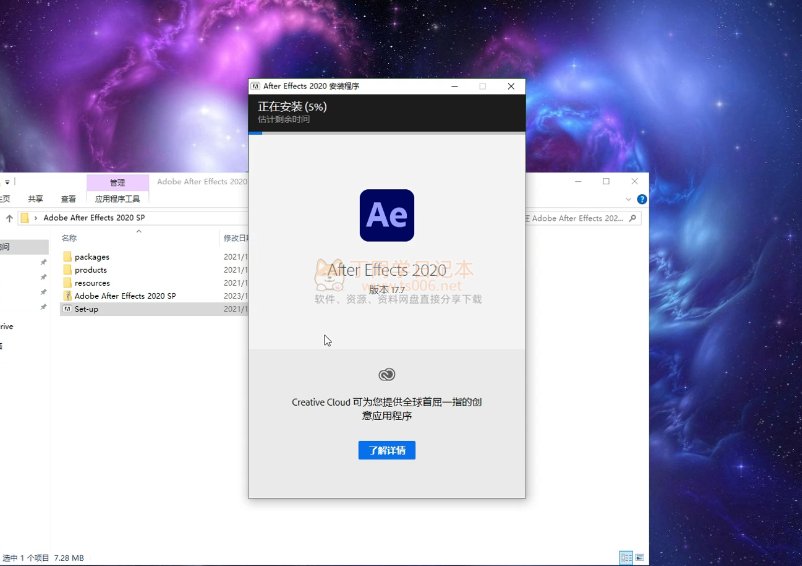Select the resources folder
The height and width of the screenshot is (566, 802).
click(x=92, y=283)
